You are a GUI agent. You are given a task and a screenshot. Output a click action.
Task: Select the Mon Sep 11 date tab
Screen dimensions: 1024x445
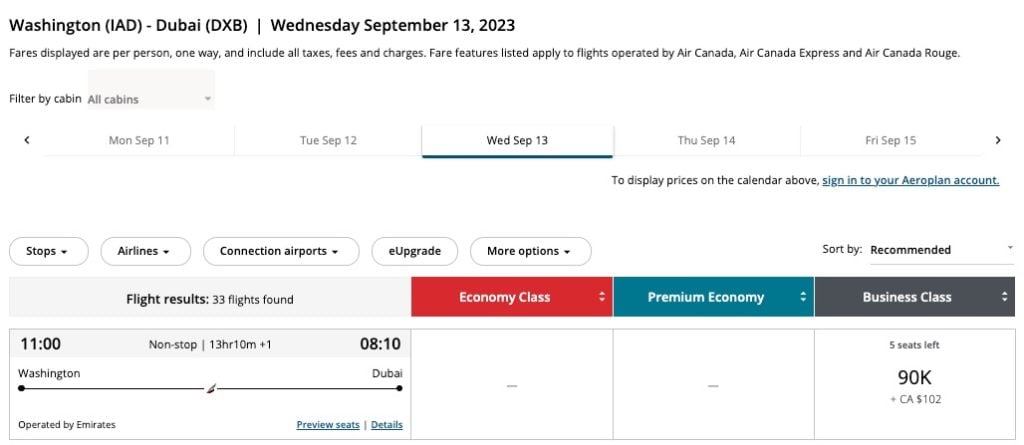[139, 140]
